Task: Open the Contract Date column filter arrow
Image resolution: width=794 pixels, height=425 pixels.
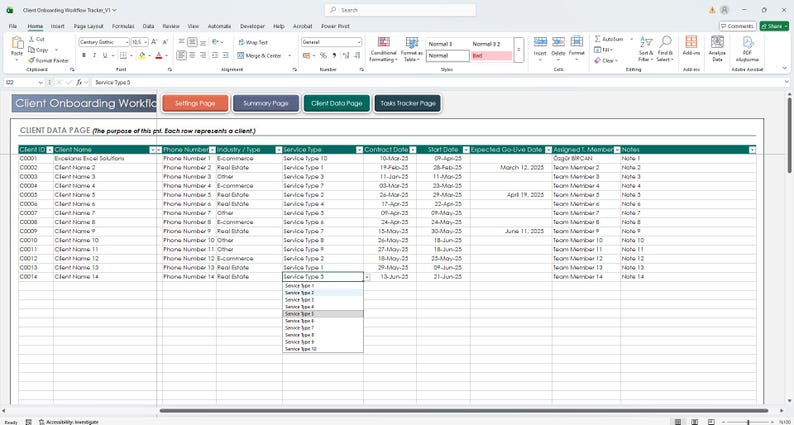Action: (413, 150)
